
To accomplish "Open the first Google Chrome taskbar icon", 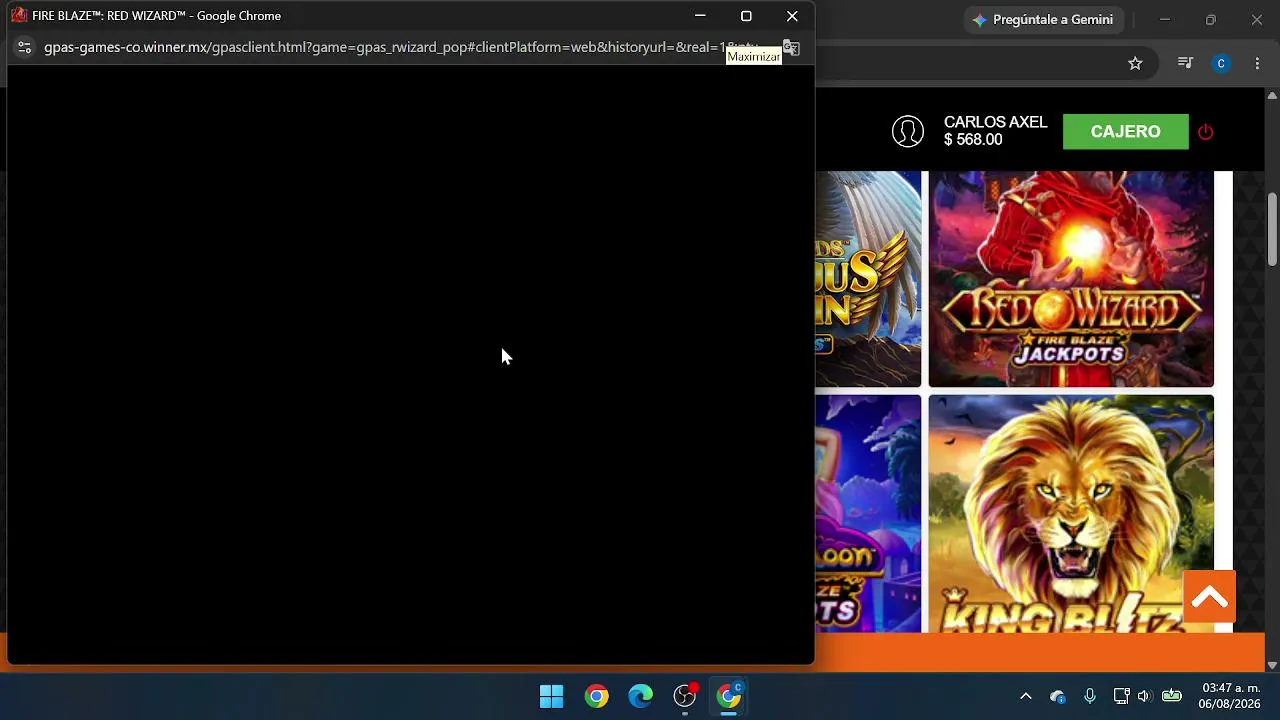I will [x=596, y=696].
